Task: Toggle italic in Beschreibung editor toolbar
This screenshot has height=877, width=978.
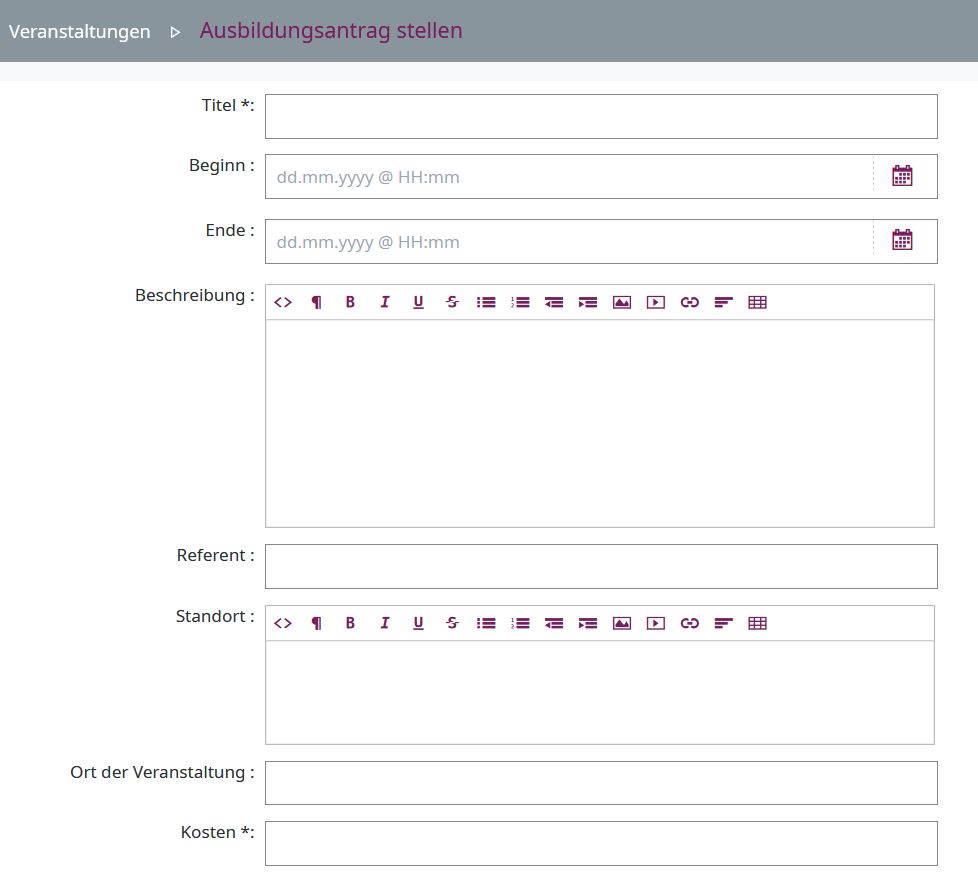Action: [x=384, y=302]
